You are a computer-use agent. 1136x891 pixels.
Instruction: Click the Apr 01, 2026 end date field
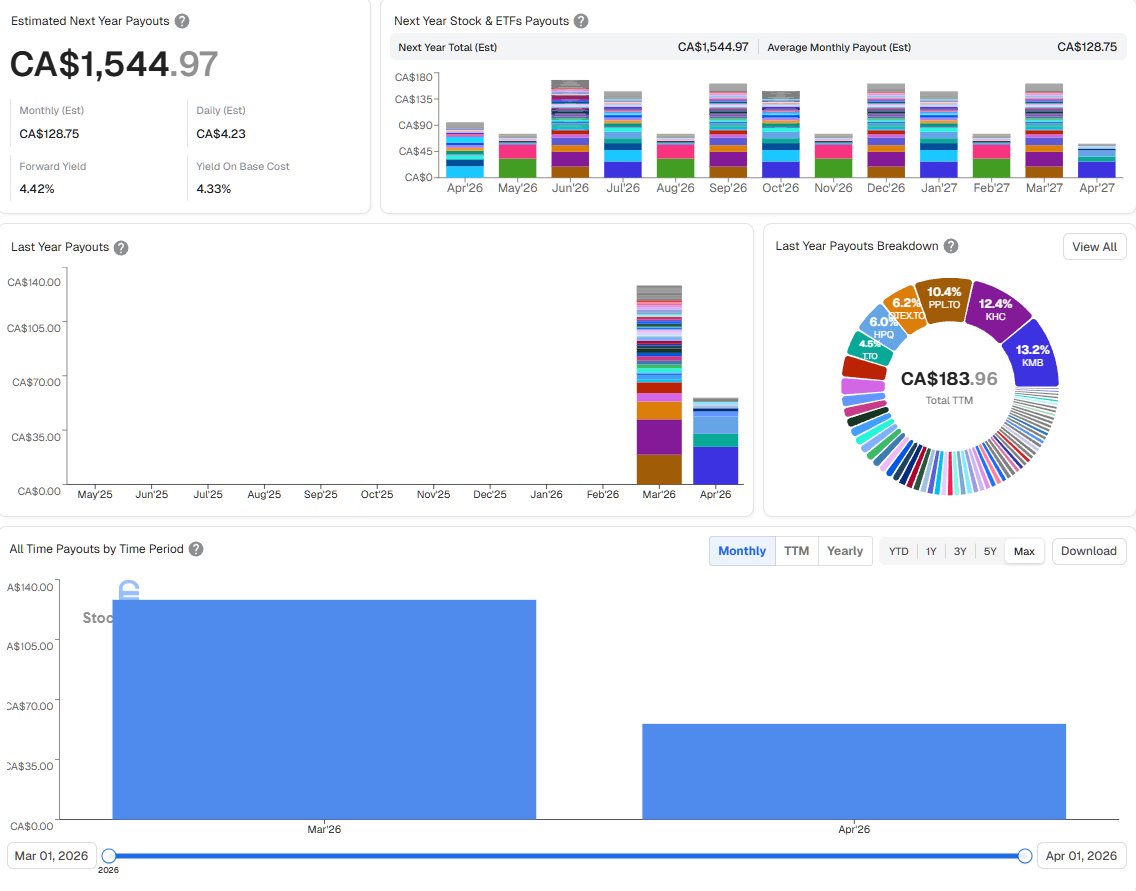[x=1082, y=856]
